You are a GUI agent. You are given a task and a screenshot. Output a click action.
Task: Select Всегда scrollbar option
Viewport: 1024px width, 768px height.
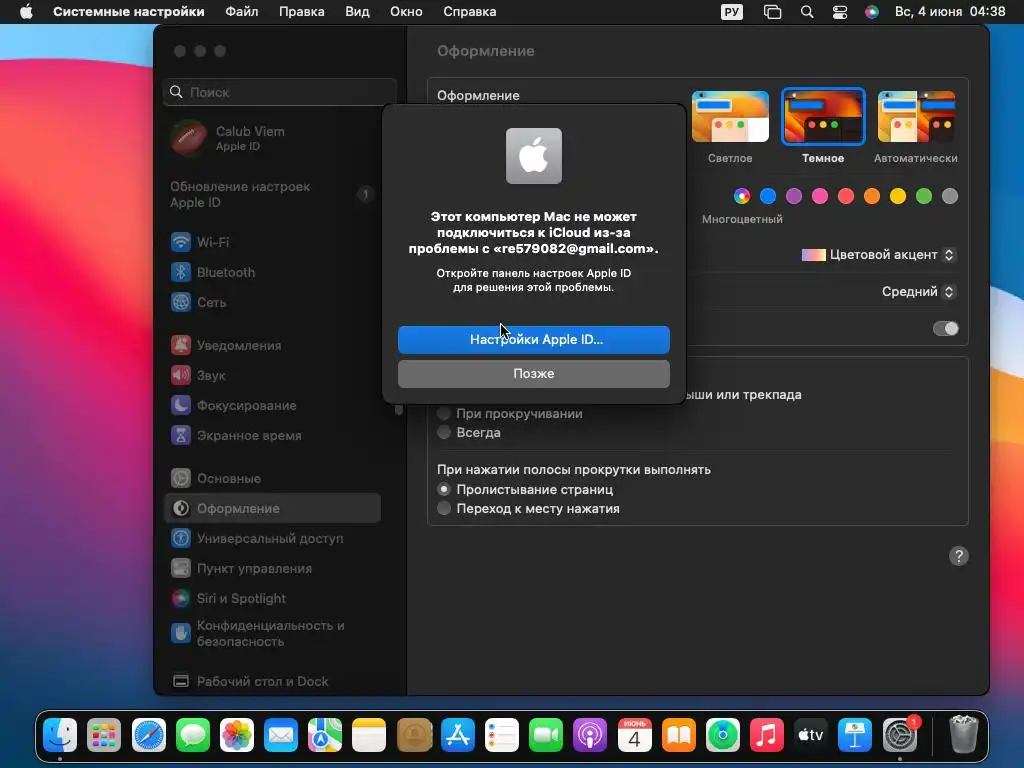coord(444,432)
